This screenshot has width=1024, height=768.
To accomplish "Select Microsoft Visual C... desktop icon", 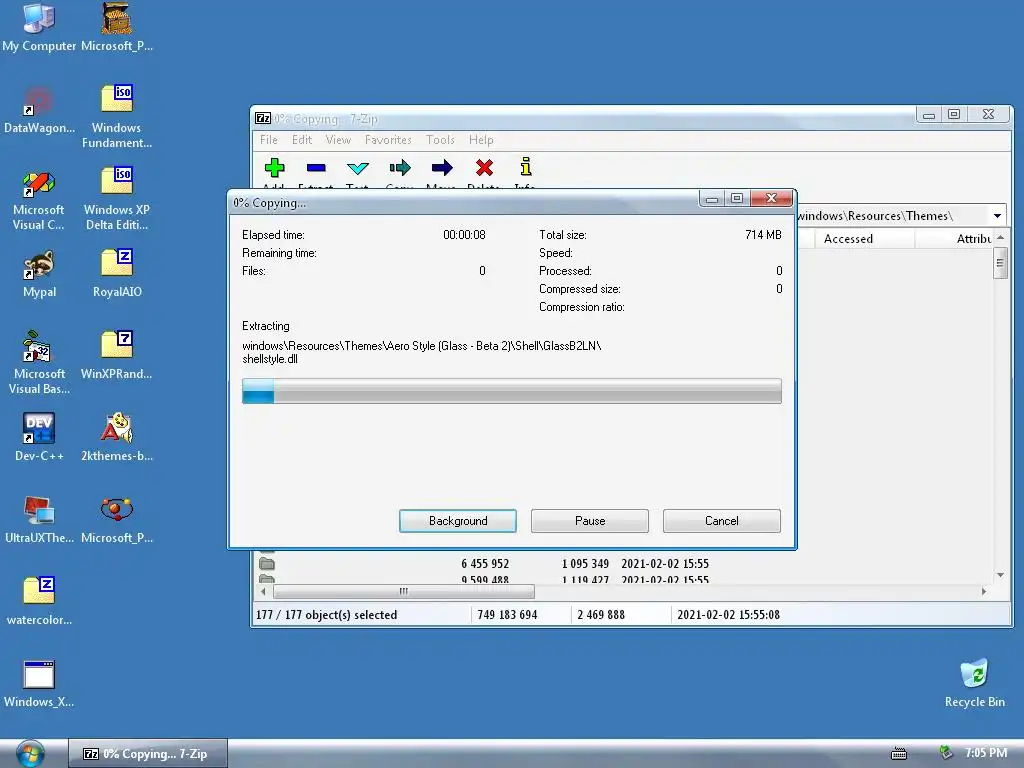I will pyautogui.click(x=39, y=199).
